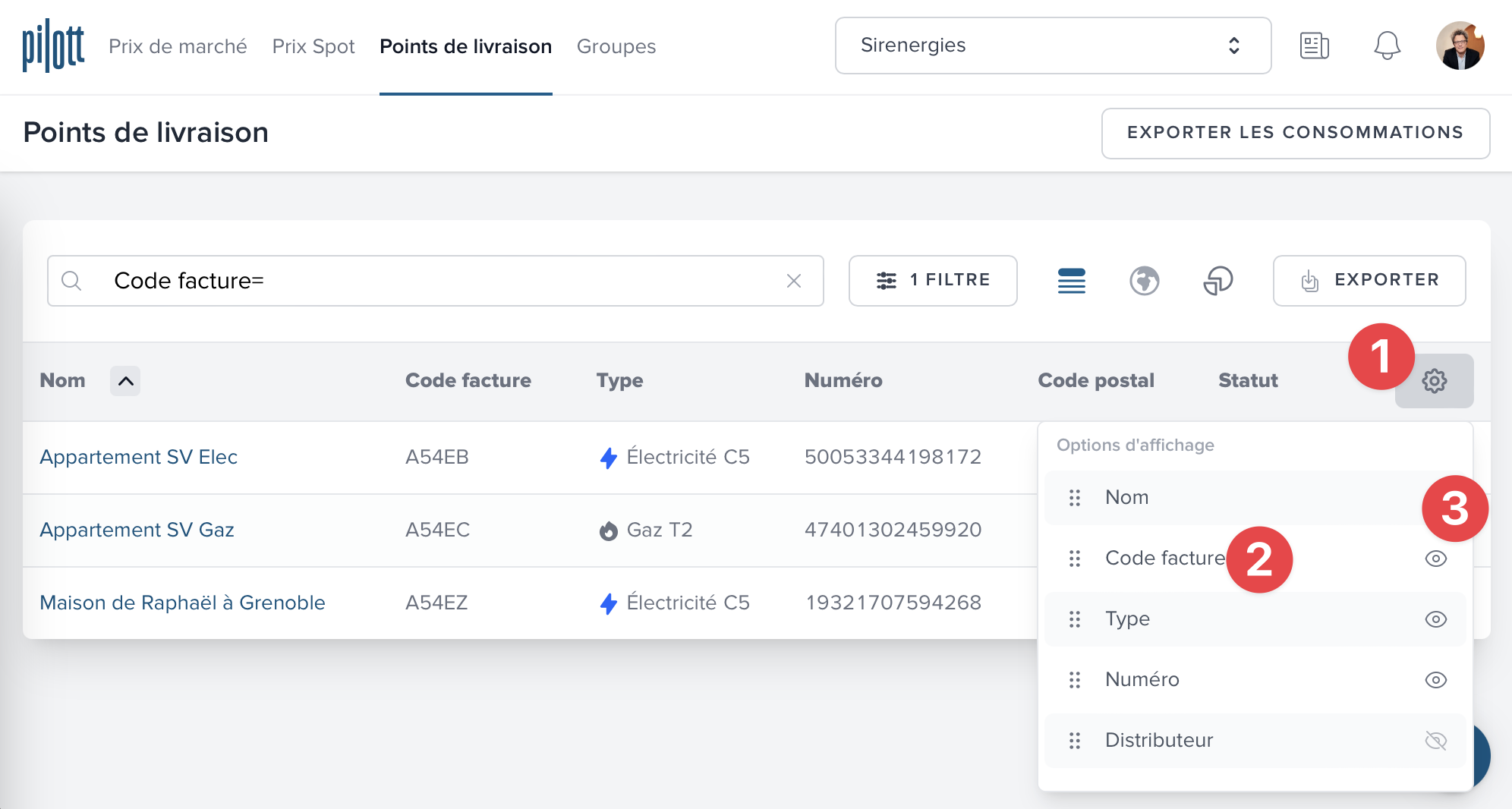Click the pilott logo
Image resolution: width=1512 pixels, height=809 pixels.
53,46
